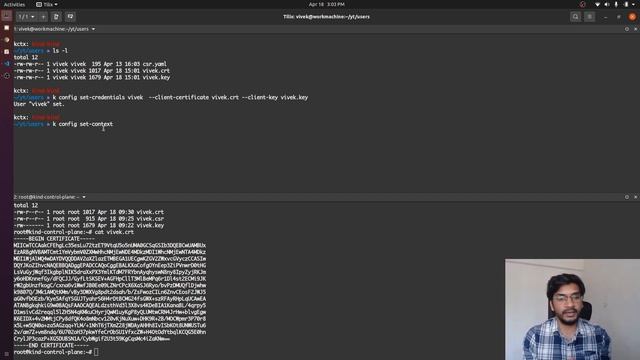Image resolution: width=640 pixels, height=360 pixels.
Task: Add a new session with the plus button
Action: click(43, 17)
